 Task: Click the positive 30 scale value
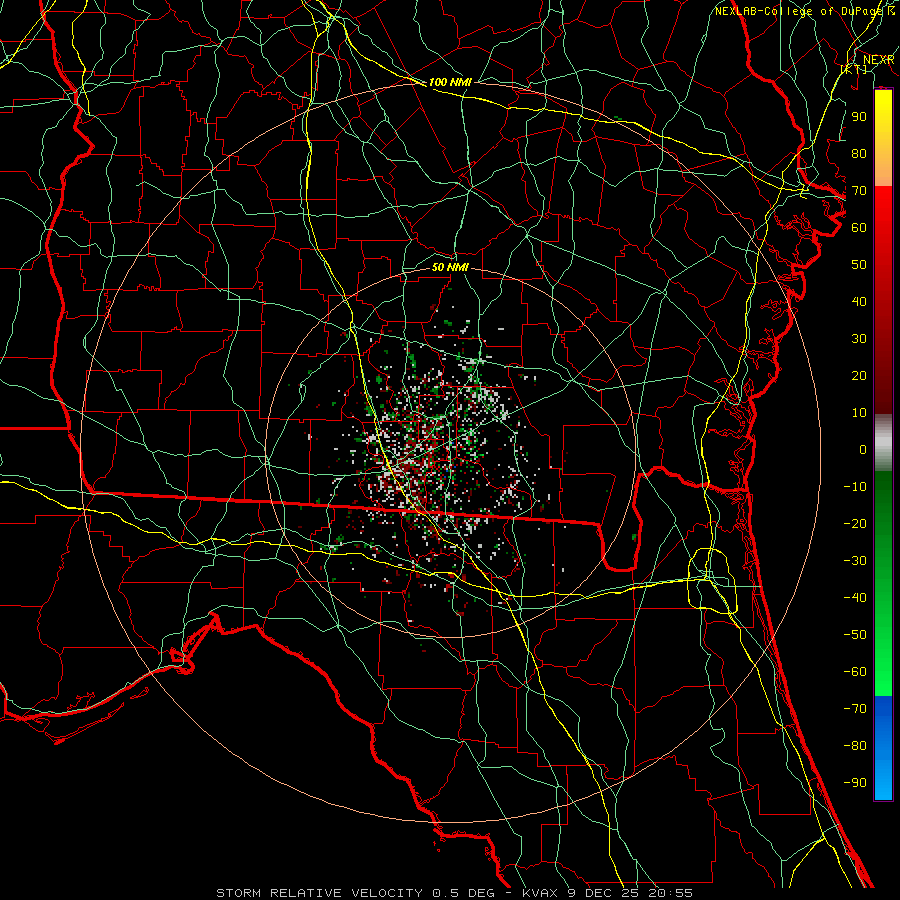[859, 339]
